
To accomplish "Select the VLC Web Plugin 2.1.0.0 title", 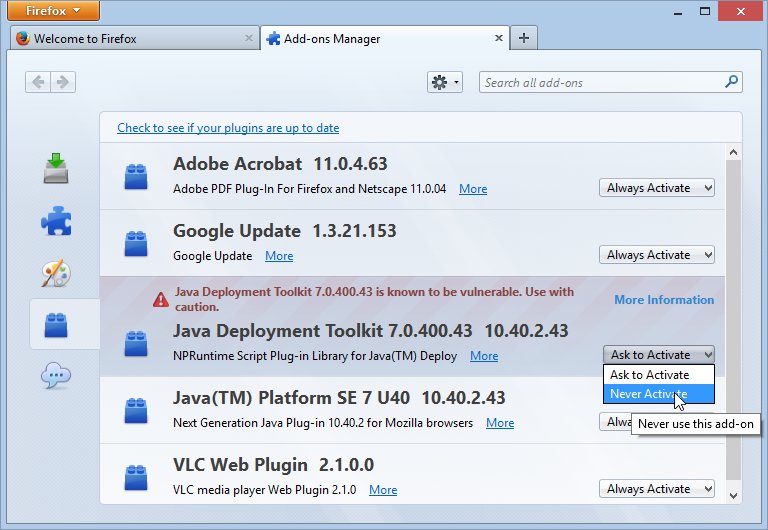I will 273,465.
